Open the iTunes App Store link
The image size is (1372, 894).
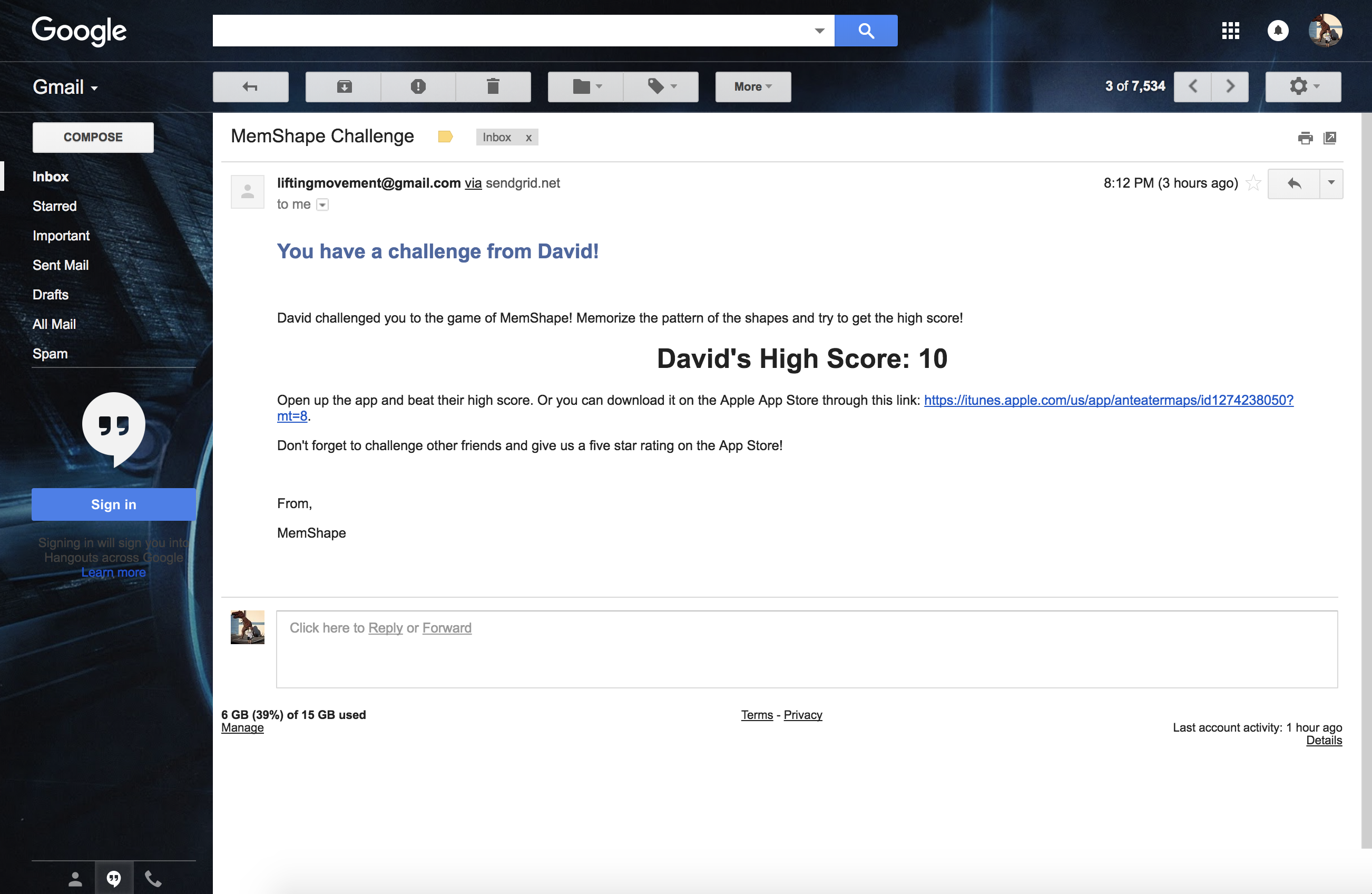(1108, 400)
